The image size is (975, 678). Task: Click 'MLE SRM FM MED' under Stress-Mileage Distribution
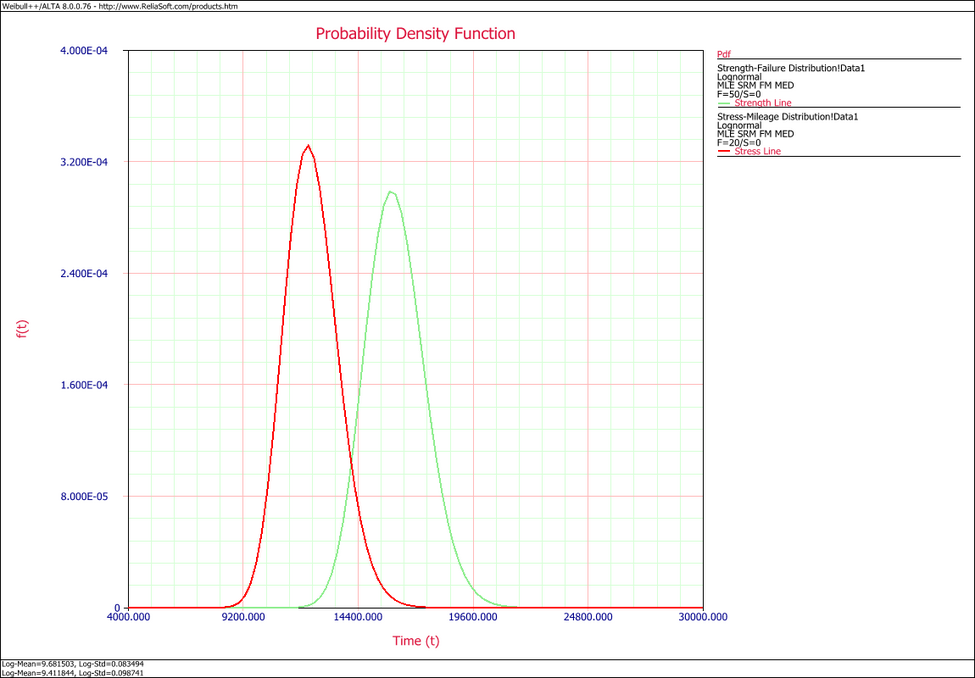(756, 134)
